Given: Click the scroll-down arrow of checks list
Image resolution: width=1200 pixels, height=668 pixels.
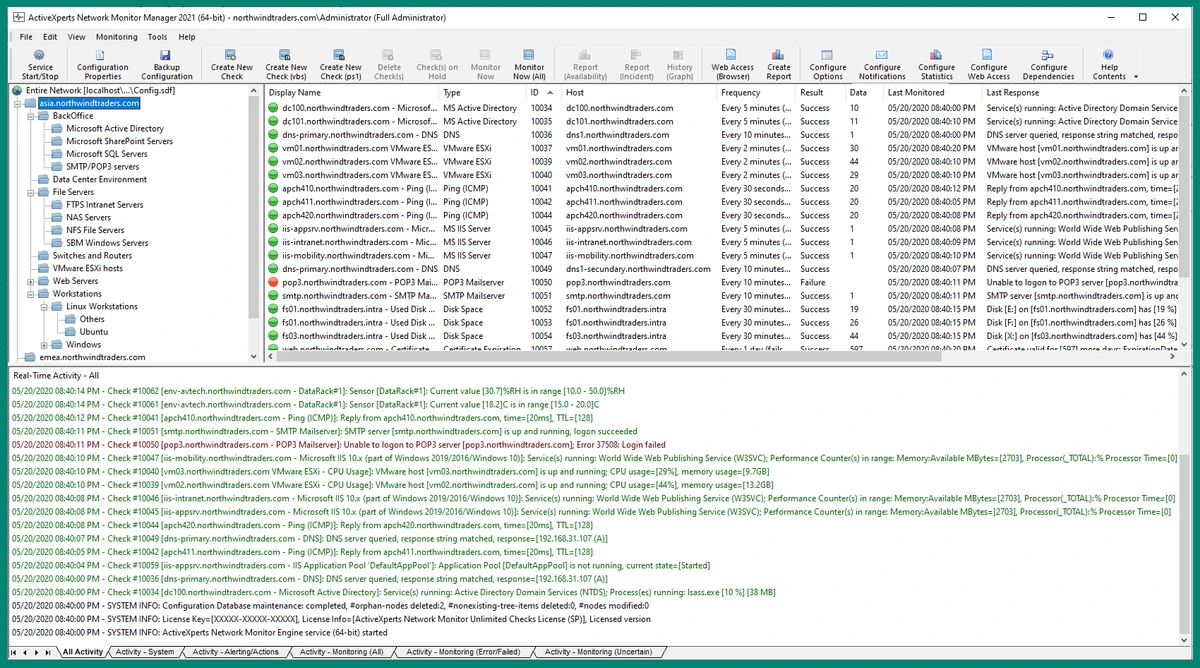Looking at the screenshot, I should click(x=1185, y=343).
